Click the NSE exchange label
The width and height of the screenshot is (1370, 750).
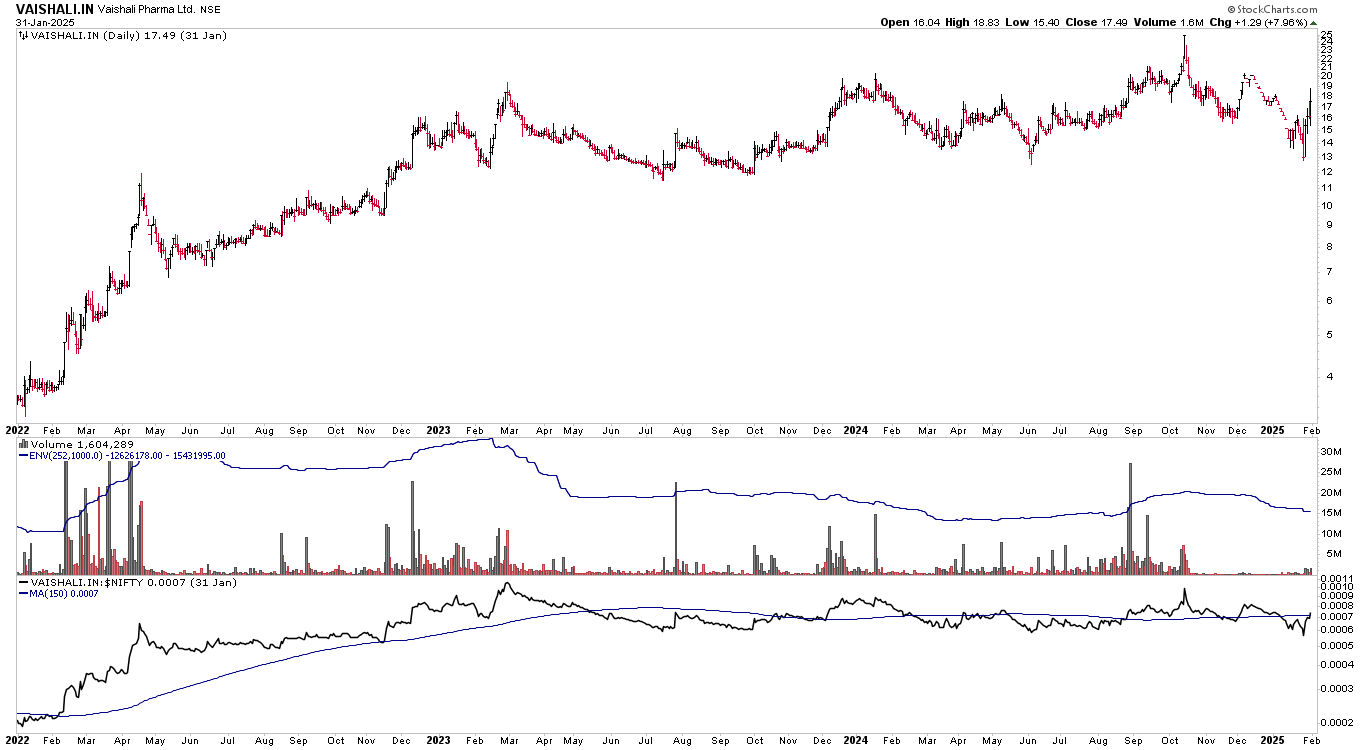tap(210, 9)
